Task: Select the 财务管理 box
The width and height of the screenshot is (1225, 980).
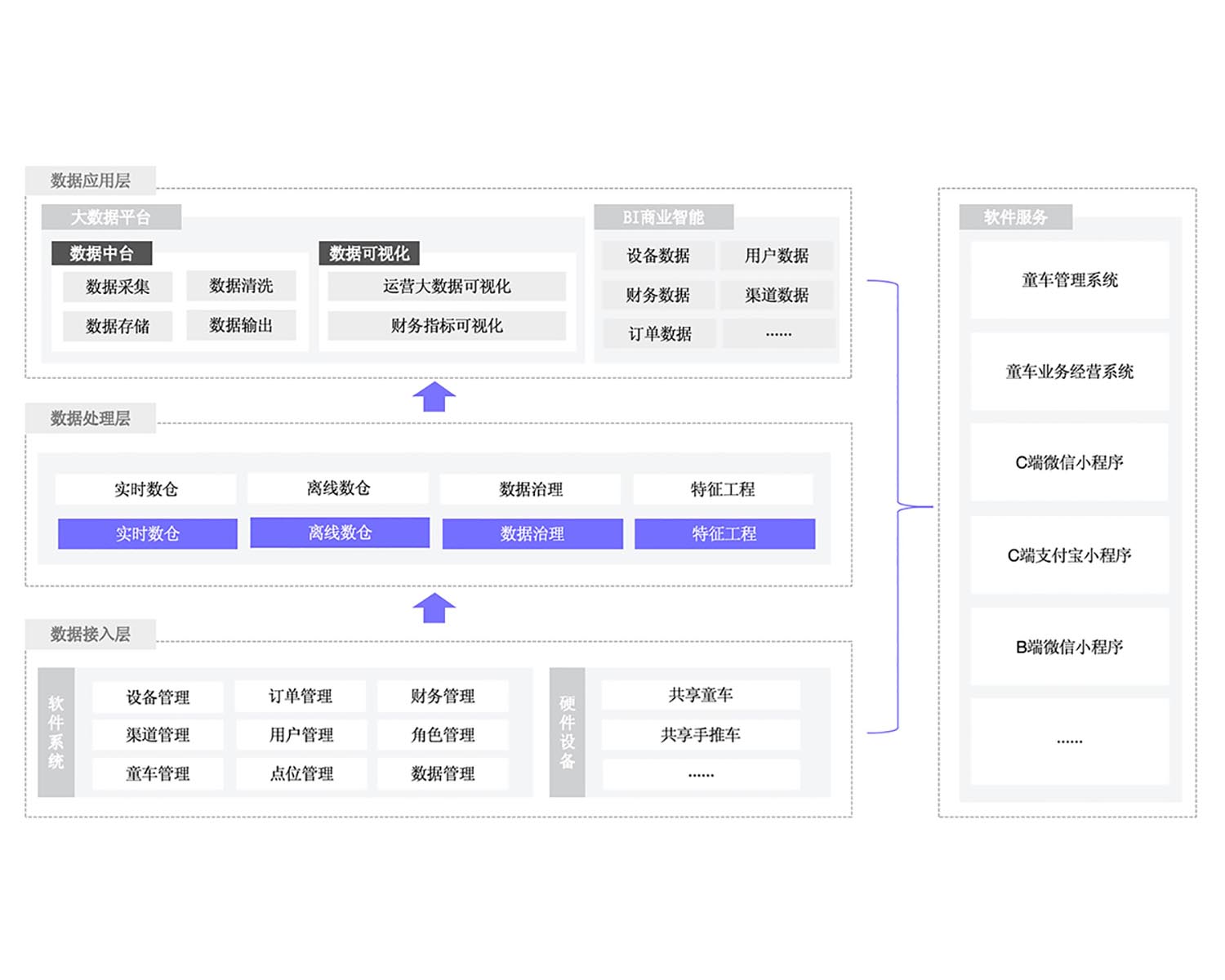Action: [x=443, y=696]
